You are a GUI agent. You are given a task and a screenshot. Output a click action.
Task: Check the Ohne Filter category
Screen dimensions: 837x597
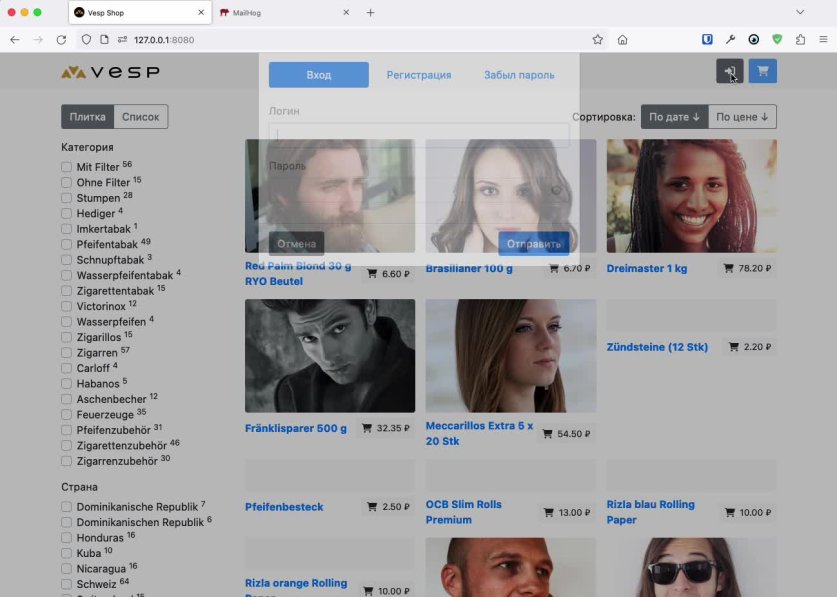click(66, 183)
